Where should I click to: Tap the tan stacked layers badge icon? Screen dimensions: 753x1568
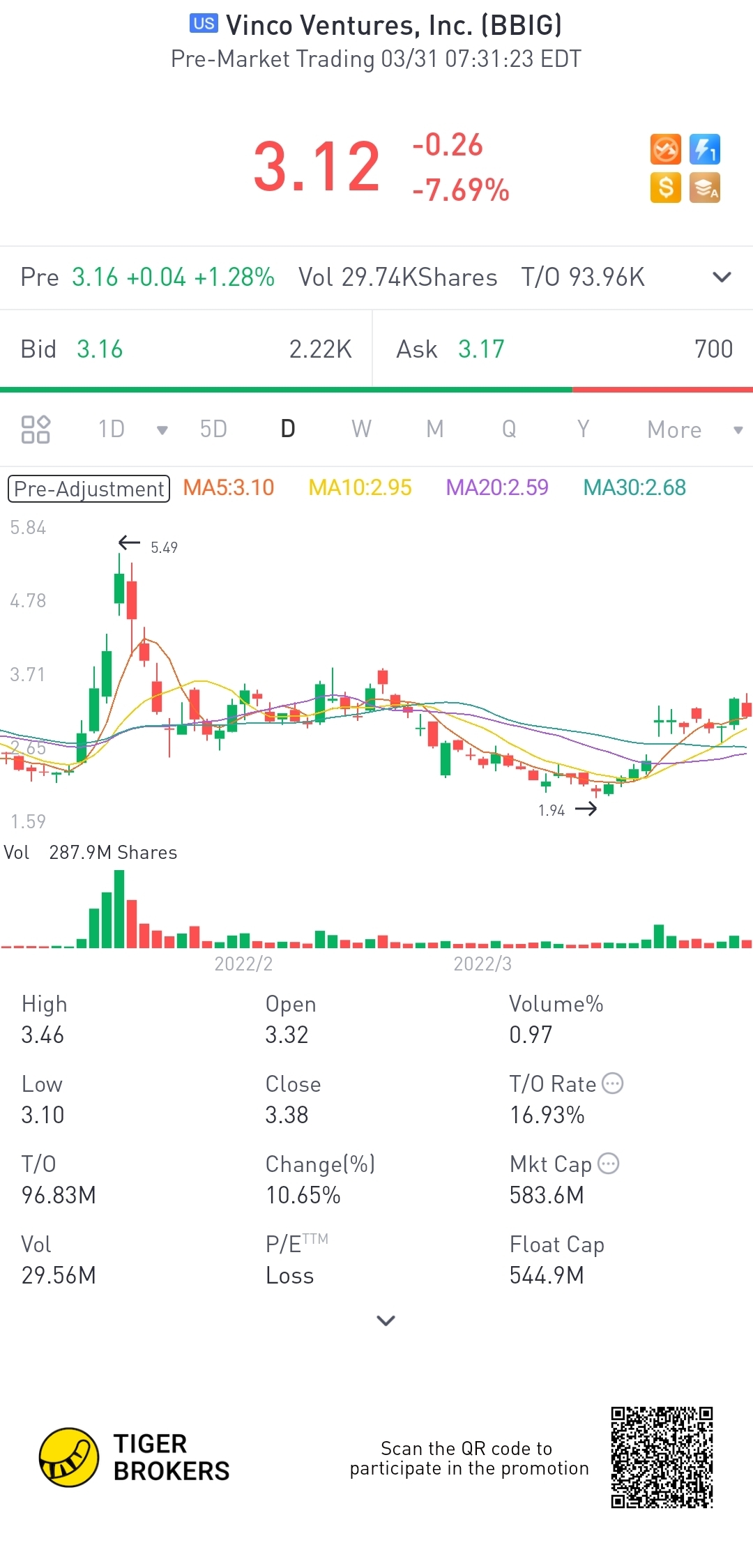tap(705, 188)
